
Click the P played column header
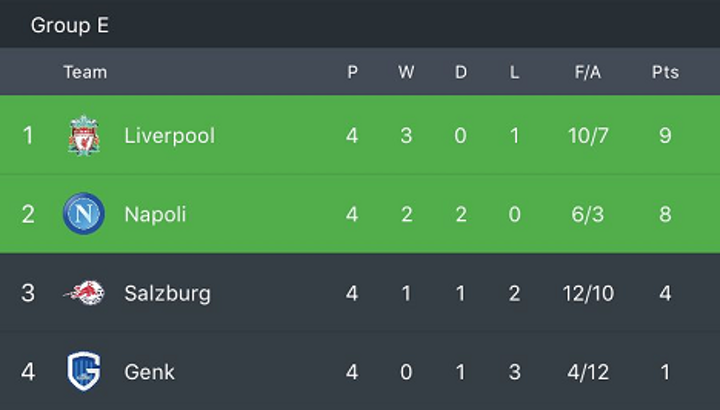point(352,72)
